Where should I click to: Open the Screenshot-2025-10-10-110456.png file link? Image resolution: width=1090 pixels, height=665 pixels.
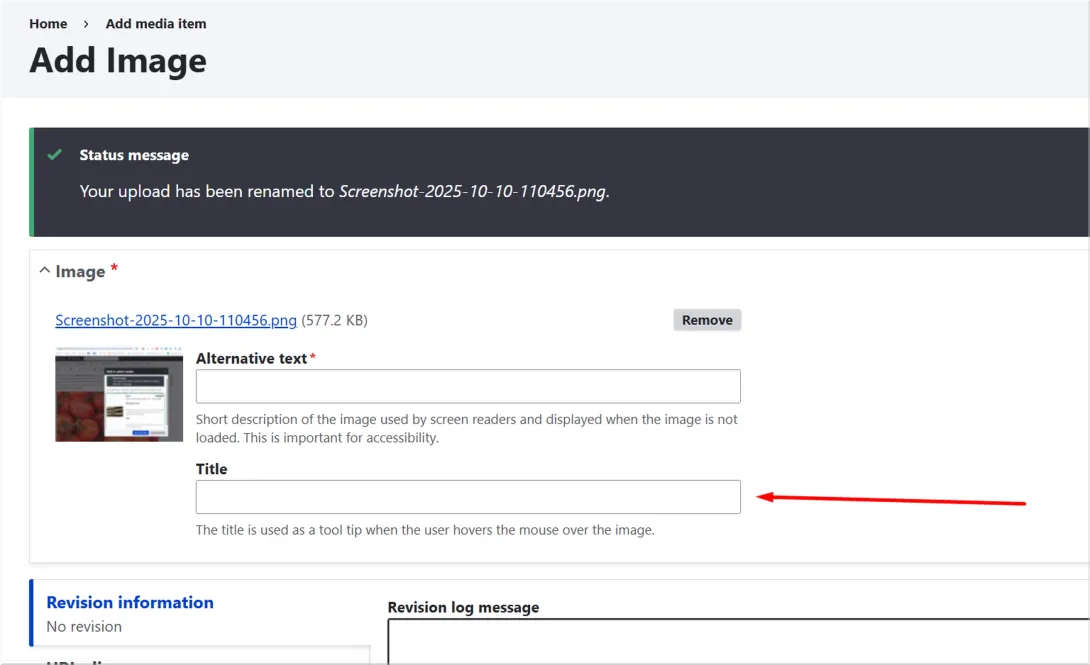click(176, 320)
